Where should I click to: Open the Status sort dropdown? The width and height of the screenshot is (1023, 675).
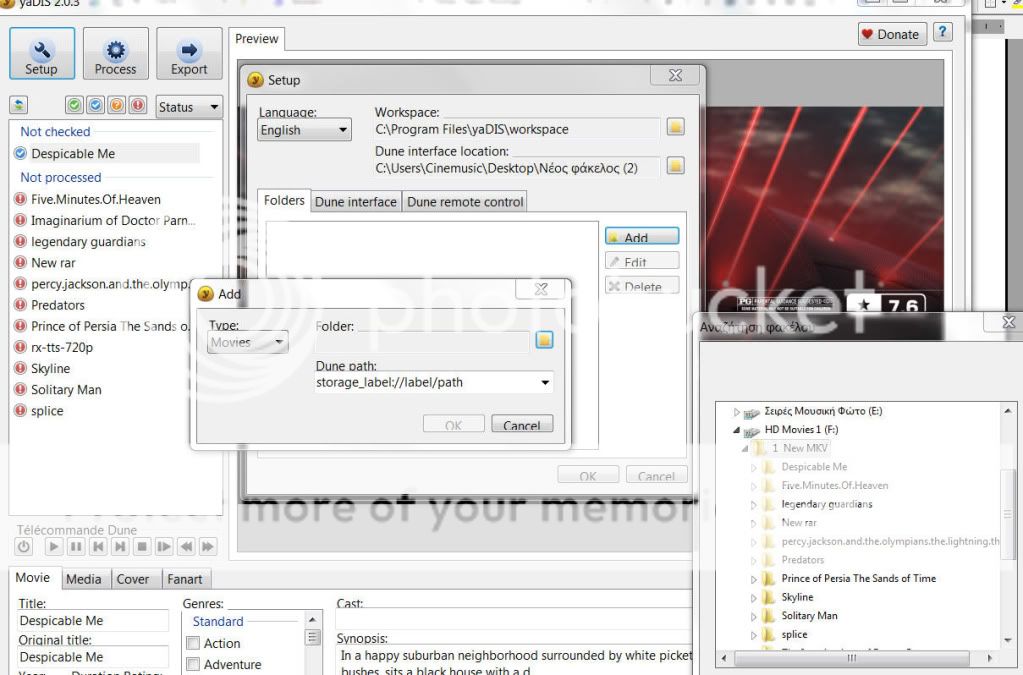click(x=189, y=107)
